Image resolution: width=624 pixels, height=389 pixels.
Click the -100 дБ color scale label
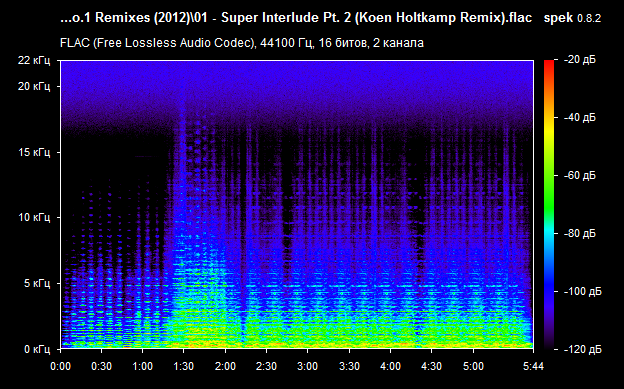[x=583, y=291]
